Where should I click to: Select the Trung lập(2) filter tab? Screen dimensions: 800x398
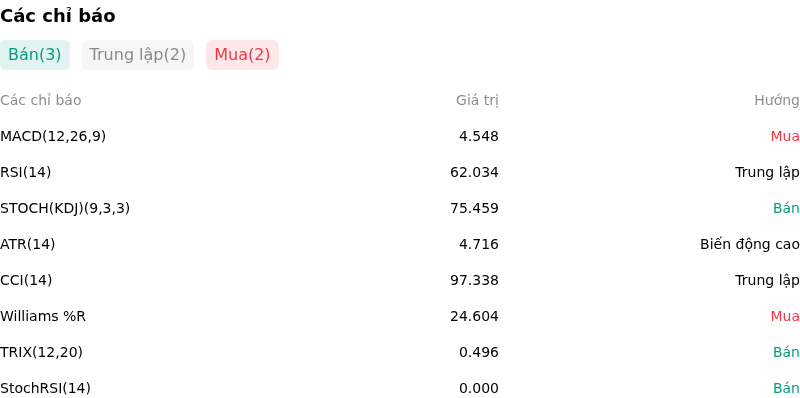pyautogui.click(x=138, y=55)
